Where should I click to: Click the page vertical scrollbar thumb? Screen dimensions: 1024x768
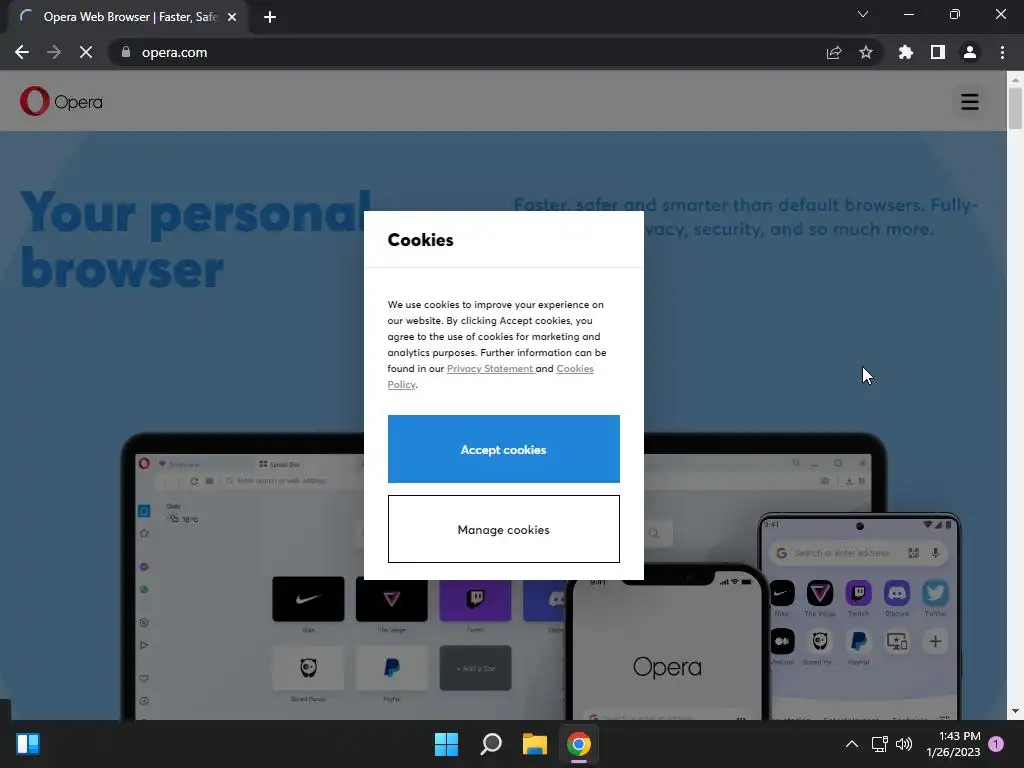pyautogui.click(x=1015, y=108)
